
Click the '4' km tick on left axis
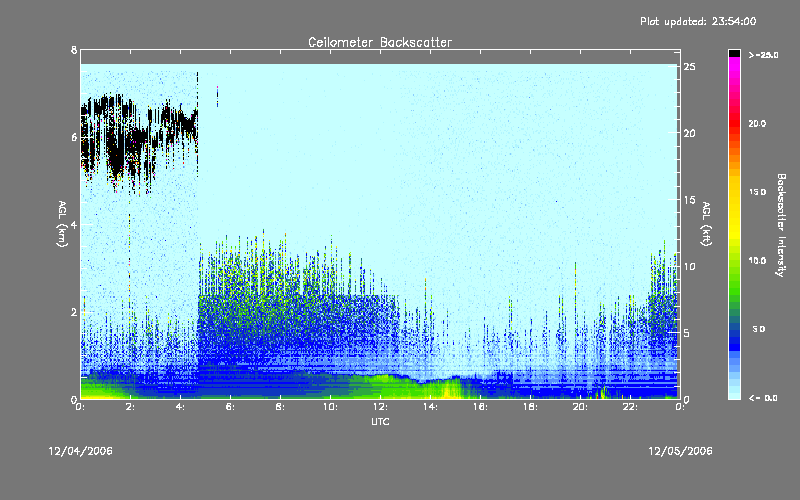(x=74, y=224)
